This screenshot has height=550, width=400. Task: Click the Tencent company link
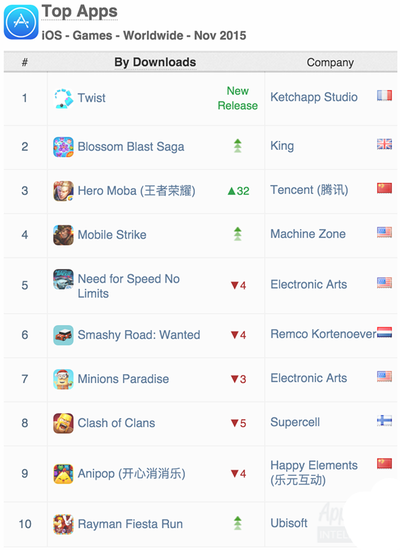click(x=309, y=190)
